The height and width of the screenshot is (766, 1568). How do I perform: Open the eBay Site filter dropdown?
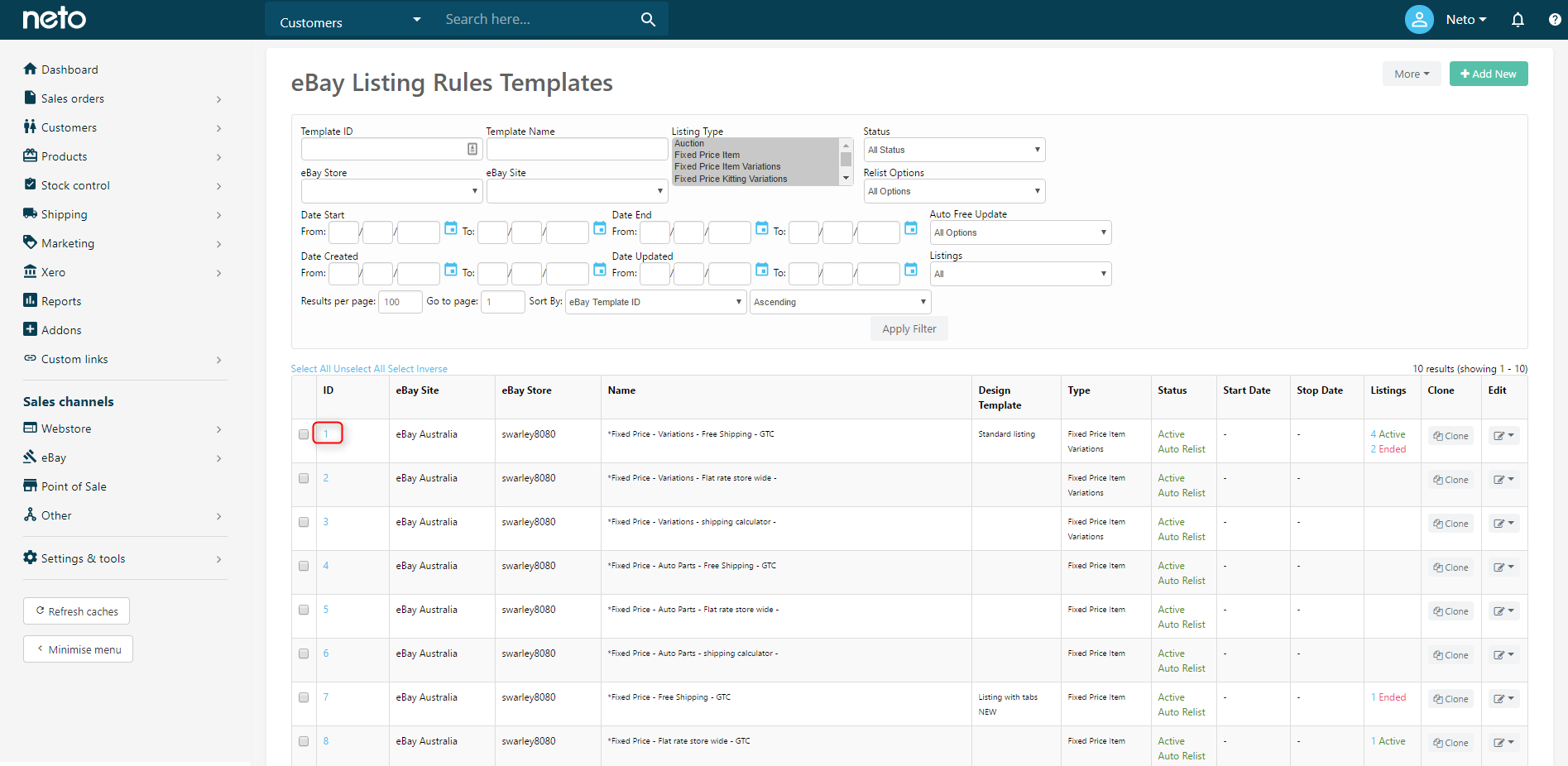point(577,191)
